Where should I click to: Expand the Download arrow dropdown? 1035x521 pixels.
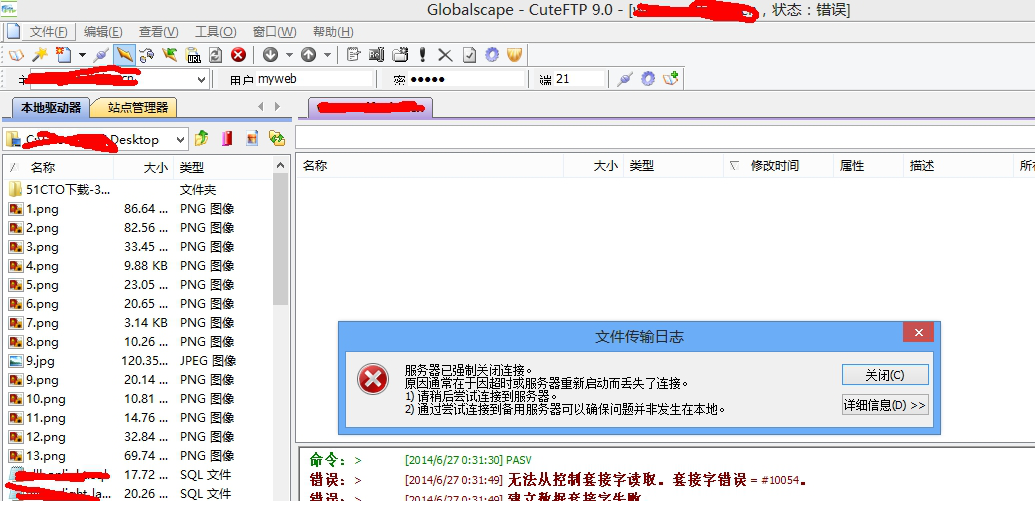coord(288,55)
